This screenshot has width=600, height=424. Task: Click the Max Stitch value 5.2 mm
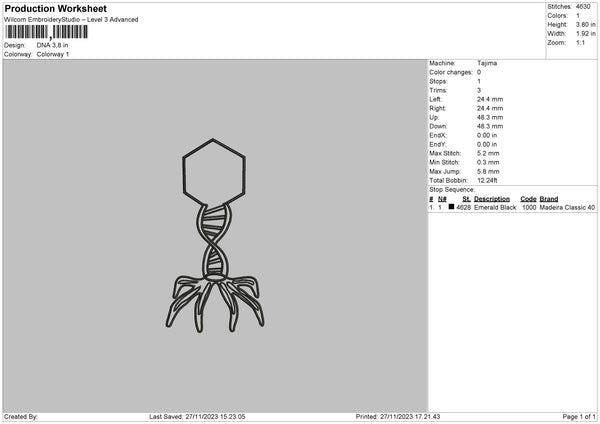488,153
